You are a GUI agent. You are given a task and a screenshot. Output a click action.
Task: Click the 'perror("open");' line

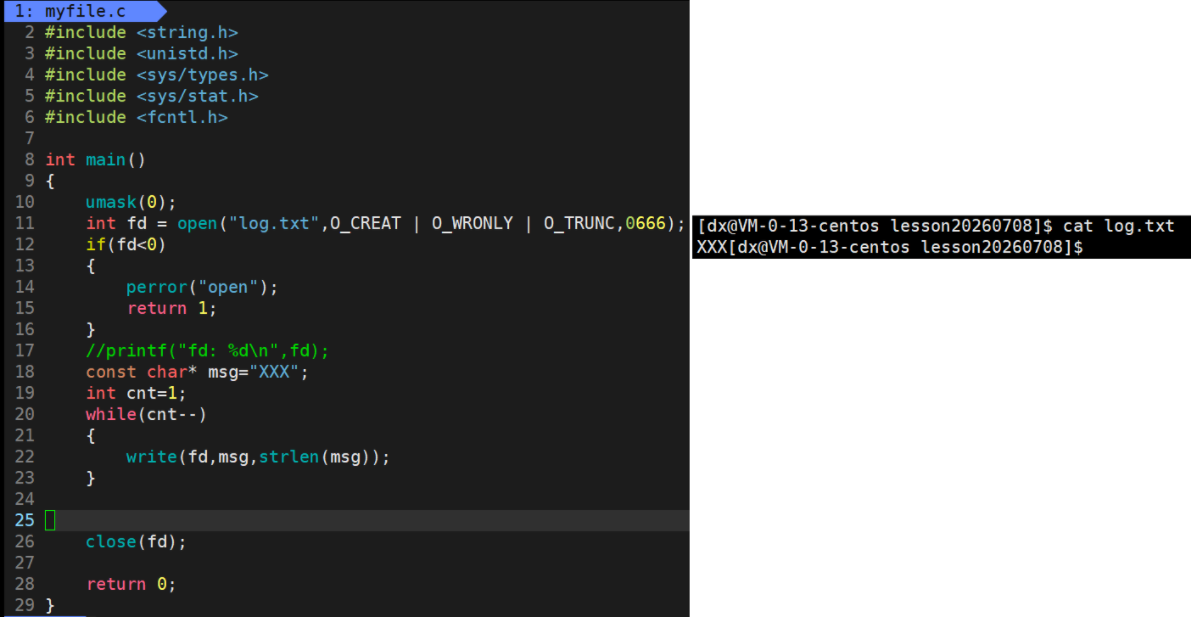coord(202,288)
